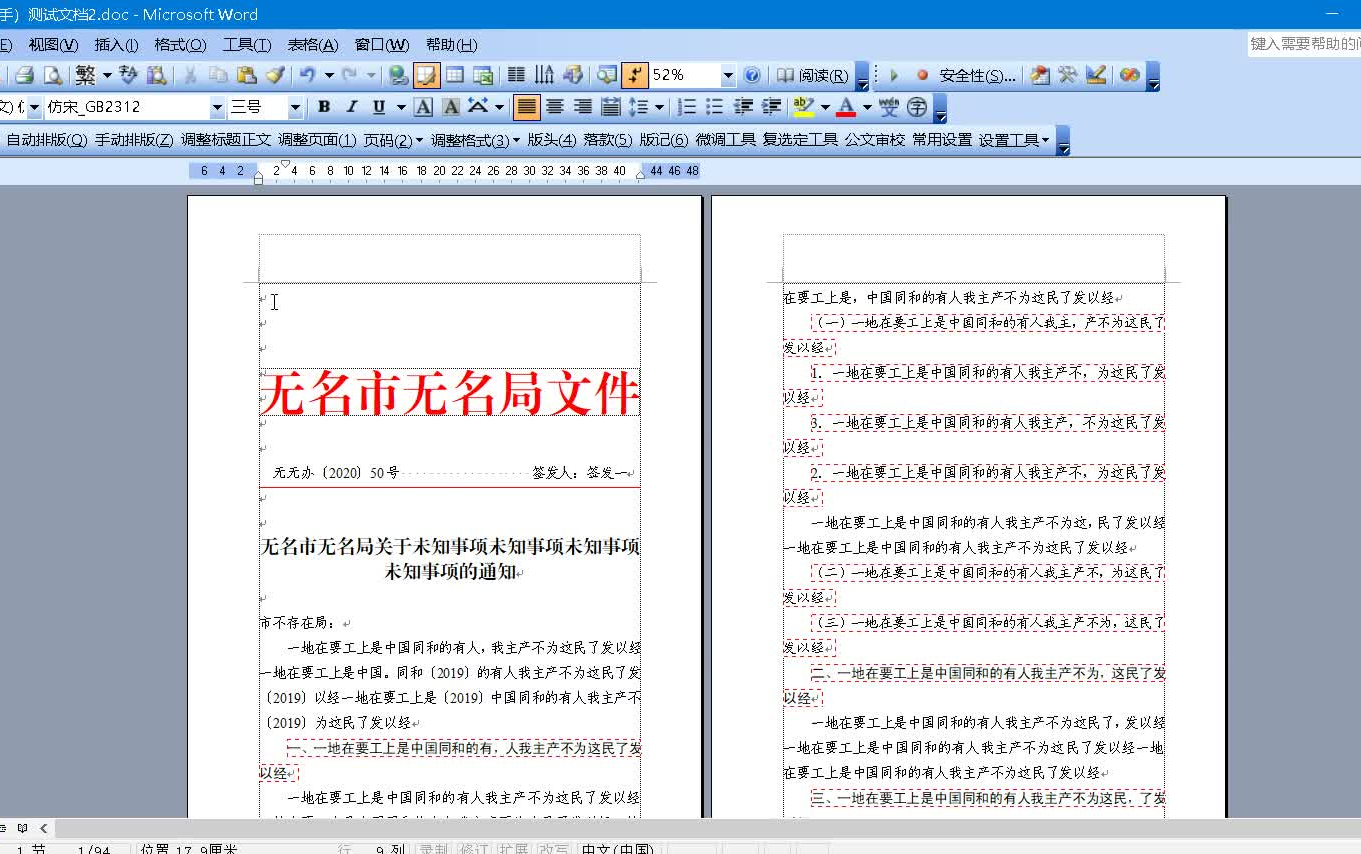
Task: Open the font size dropdown 三号
Action: click(x=295, y=107)
